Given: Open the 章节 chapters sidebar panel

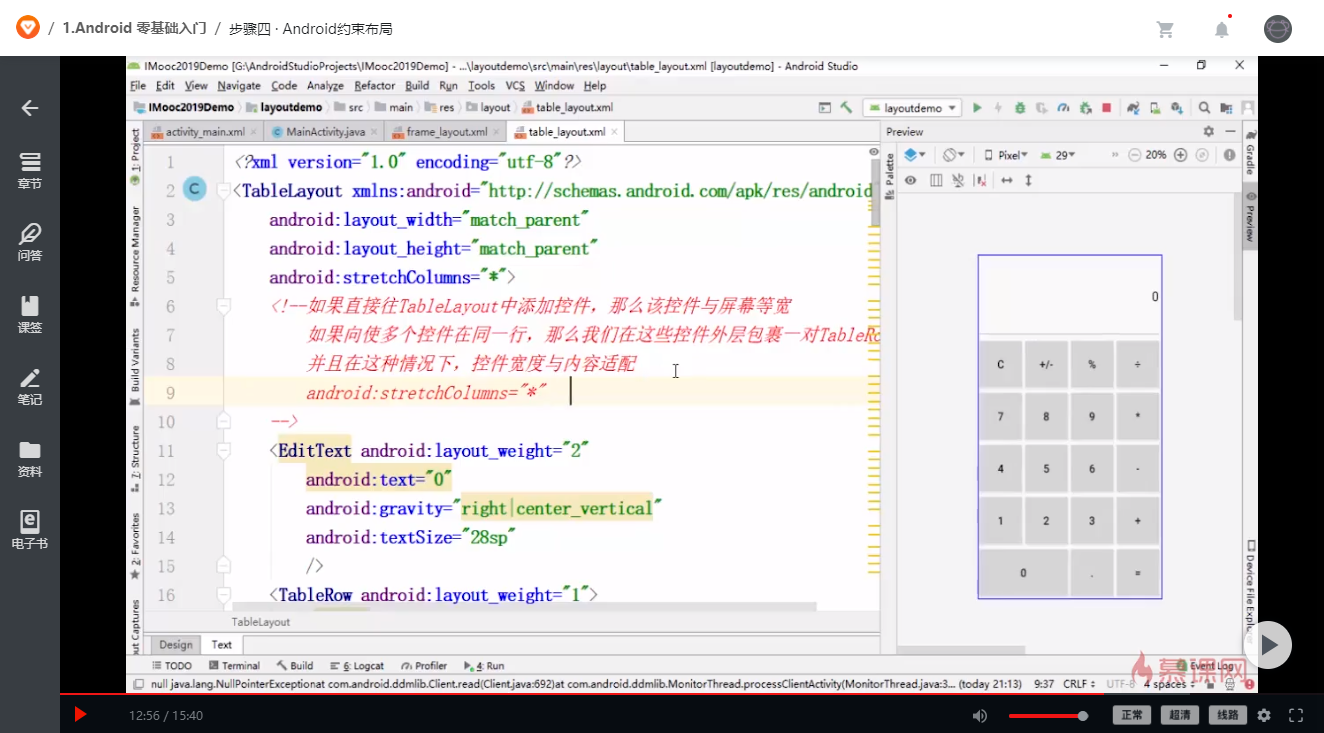Looking at the screenshot, I should (30, 170).
